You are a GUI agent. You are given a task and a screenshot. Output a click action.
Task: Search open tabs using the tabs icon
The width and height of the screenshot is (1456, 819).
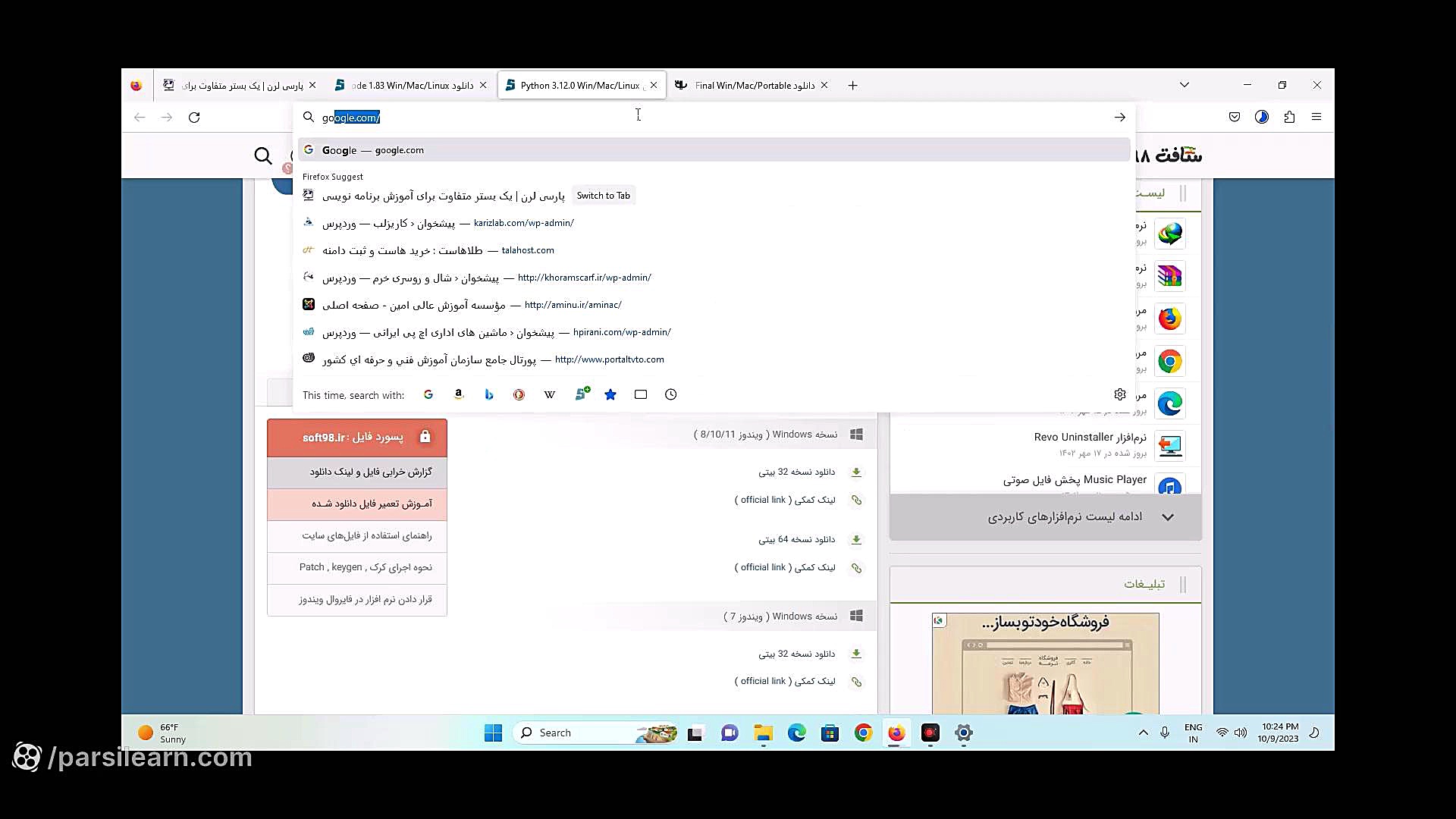[641, 394]
